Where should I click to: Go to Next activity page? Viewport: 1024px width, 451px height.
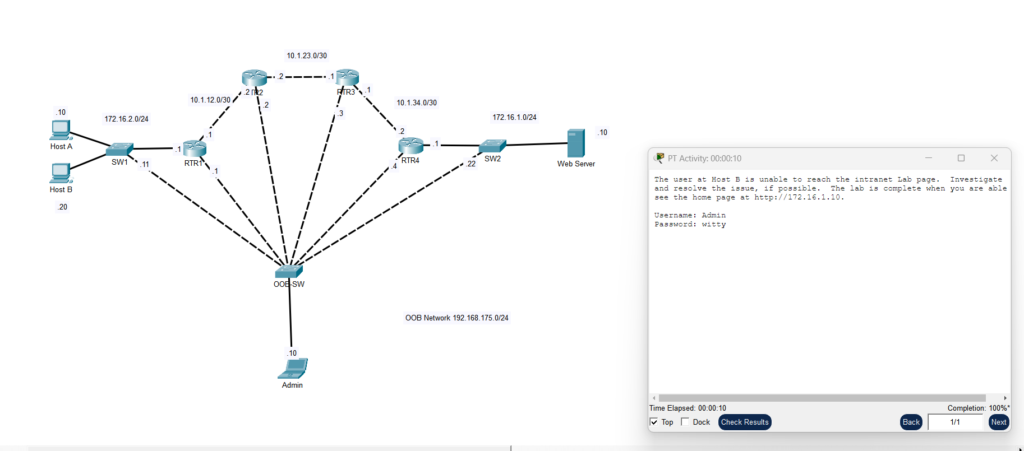998,422
